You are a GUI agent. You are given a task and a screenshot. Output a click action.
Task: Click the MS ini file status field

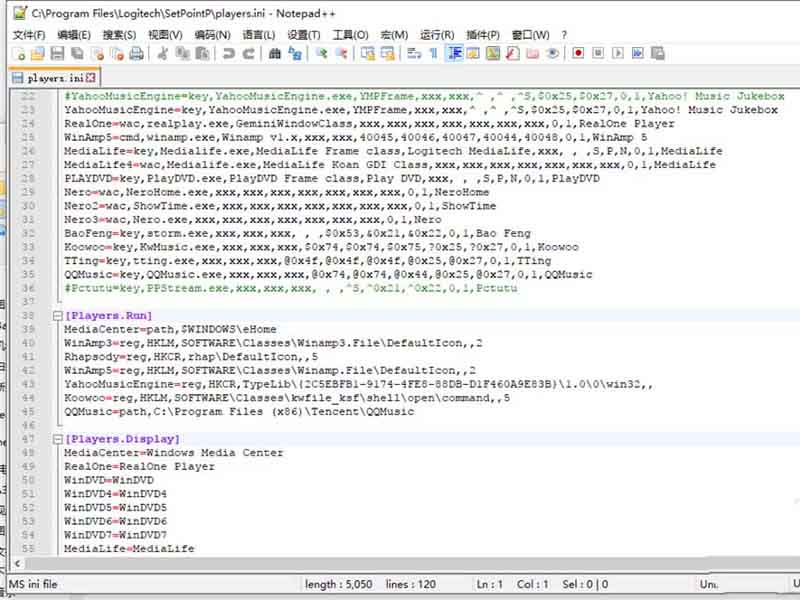point(34,584)
